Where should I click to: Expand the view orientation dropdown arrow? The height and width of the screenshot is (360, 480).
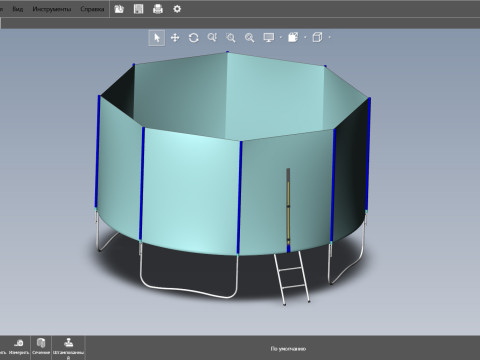(330, 37)
